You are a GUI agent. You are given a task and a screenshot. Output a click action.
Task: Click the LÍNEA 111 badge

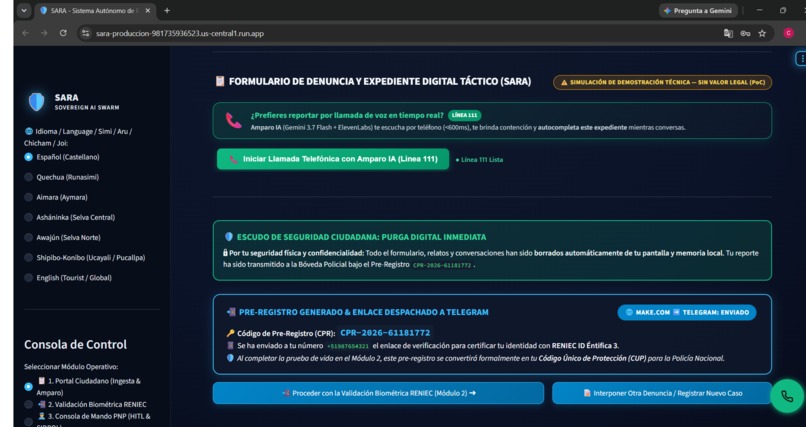(x=464, y=116)
